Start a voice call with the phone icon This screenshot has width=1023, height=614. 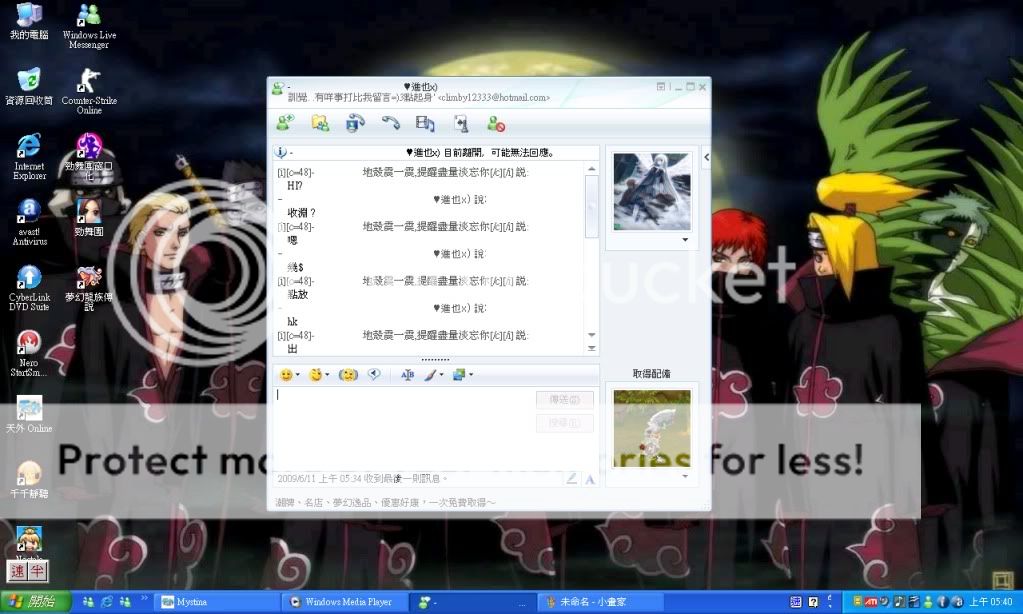click(x=390, y=123)
